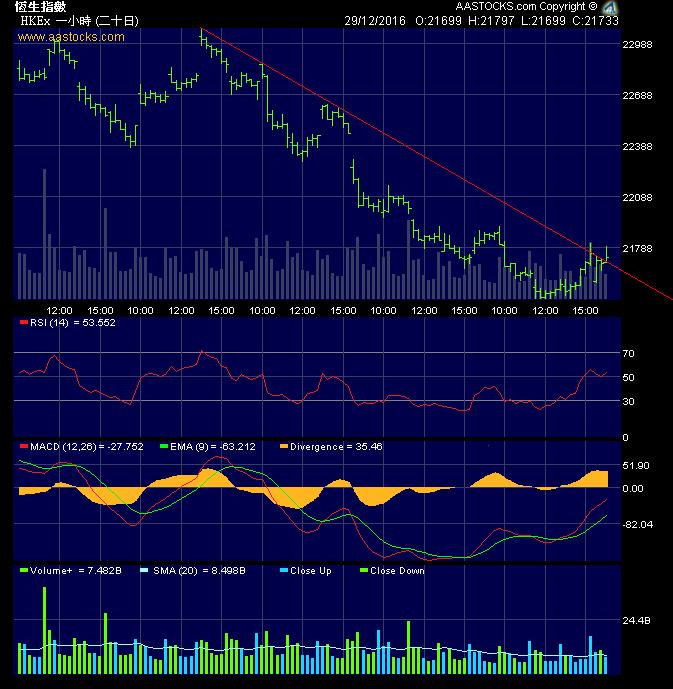The width and height of the screenshot is (673, 689).
Task: Click the SMA (20) = 8.498B label
Action: click(x=199, y=571)
